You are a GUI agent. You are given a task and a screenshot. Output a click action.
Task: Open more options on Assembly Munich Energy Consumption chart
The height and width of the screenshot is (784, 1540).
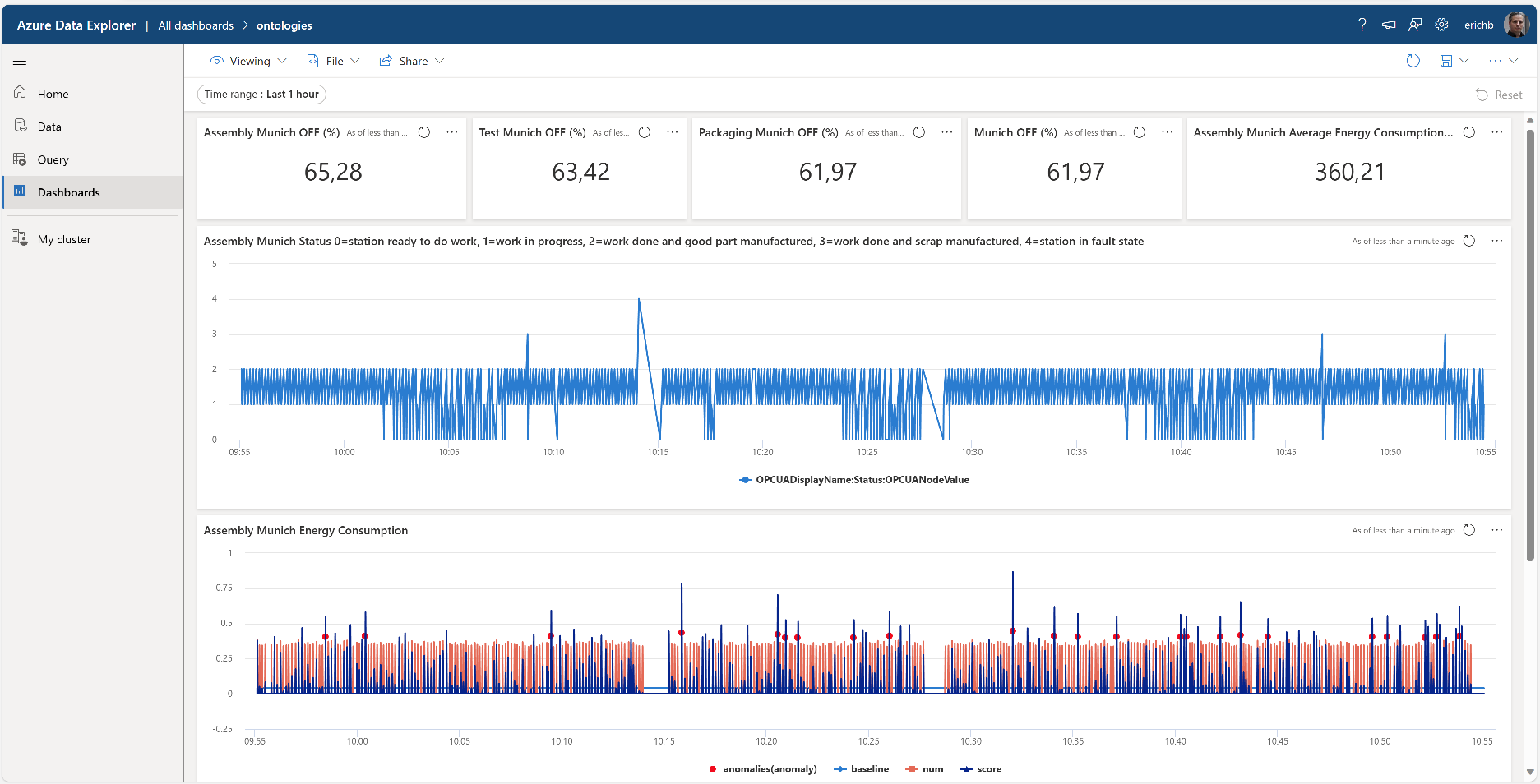pyautogui.click(x=1496, y=530)
